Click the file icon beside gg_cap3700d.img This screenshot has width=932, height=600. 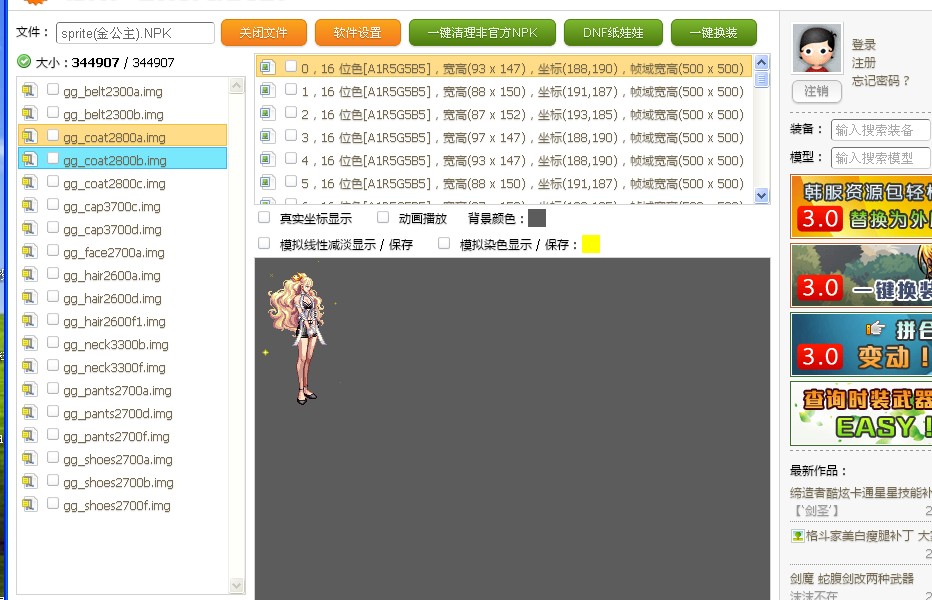coord(29,228)
